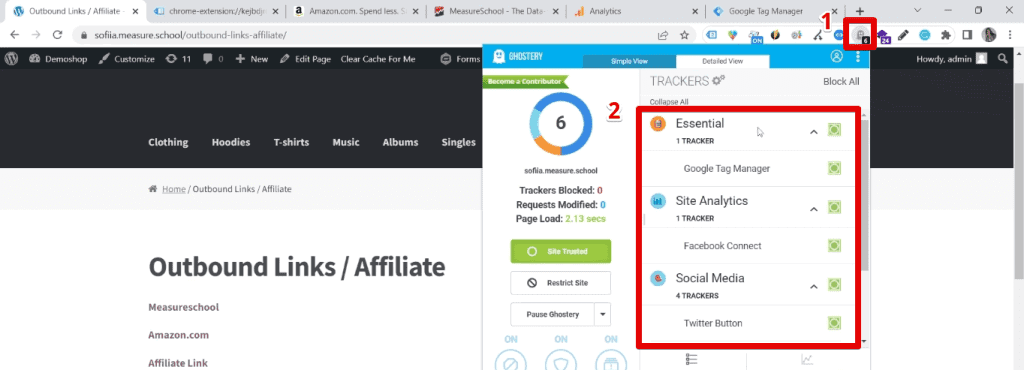The width and height of the screenshot is (1024, 370).
Task: Click the Social Media category icon
Action: tap(658, 279)
